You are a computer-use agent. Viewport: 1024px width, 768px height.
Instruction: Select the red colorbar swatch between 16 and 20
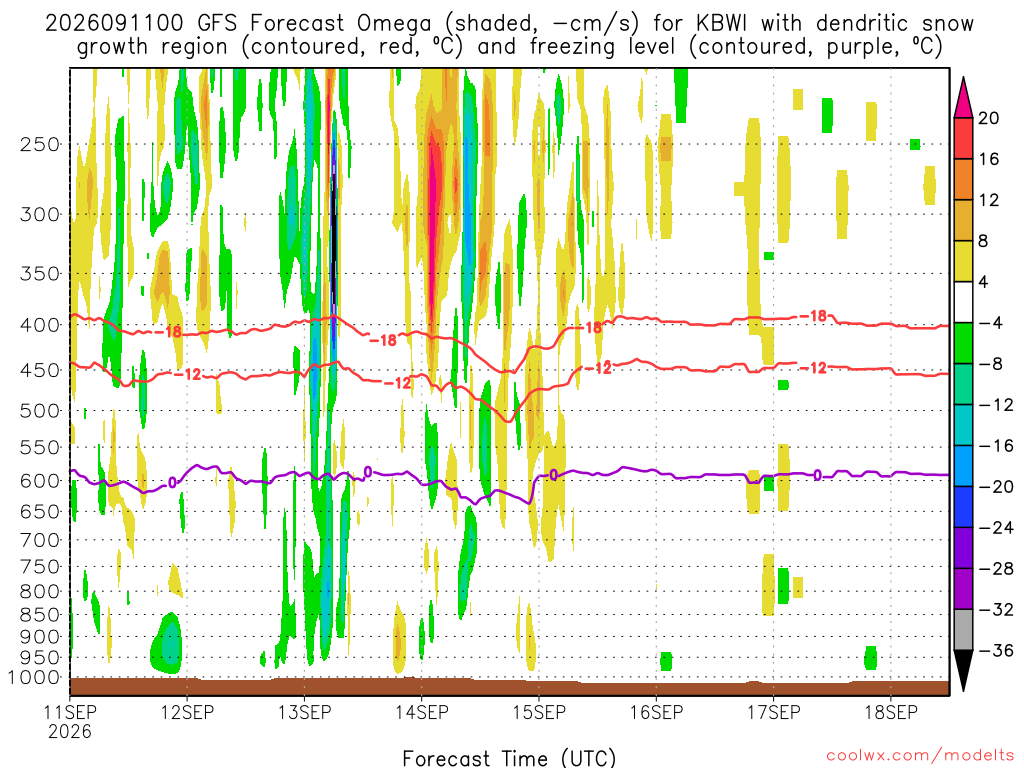tap(963, 138)
